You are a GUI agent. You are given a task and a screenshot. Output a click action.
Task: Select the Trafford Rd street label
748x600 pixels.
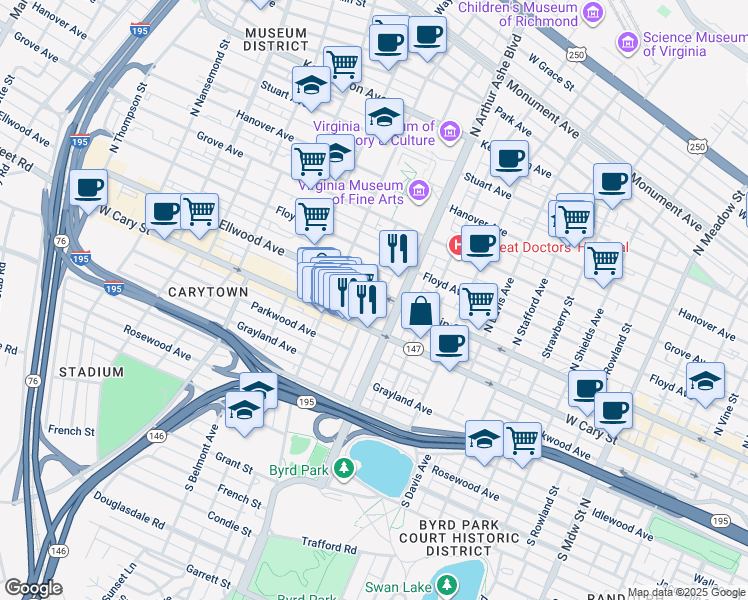(329, 546)
